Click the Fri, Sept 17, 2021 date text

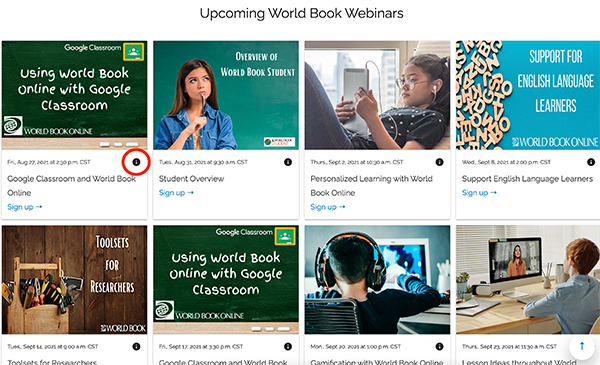coord(201,347)
